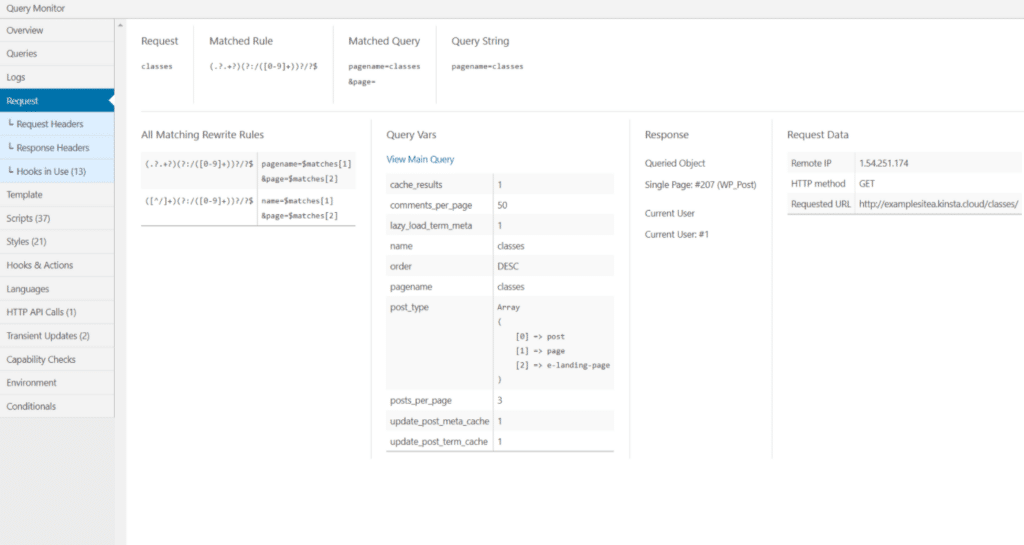Image resolution: width=1024 pixels, height=545 pixels.
Task: Open the Languages panel
Action: (x=28, y=289)
